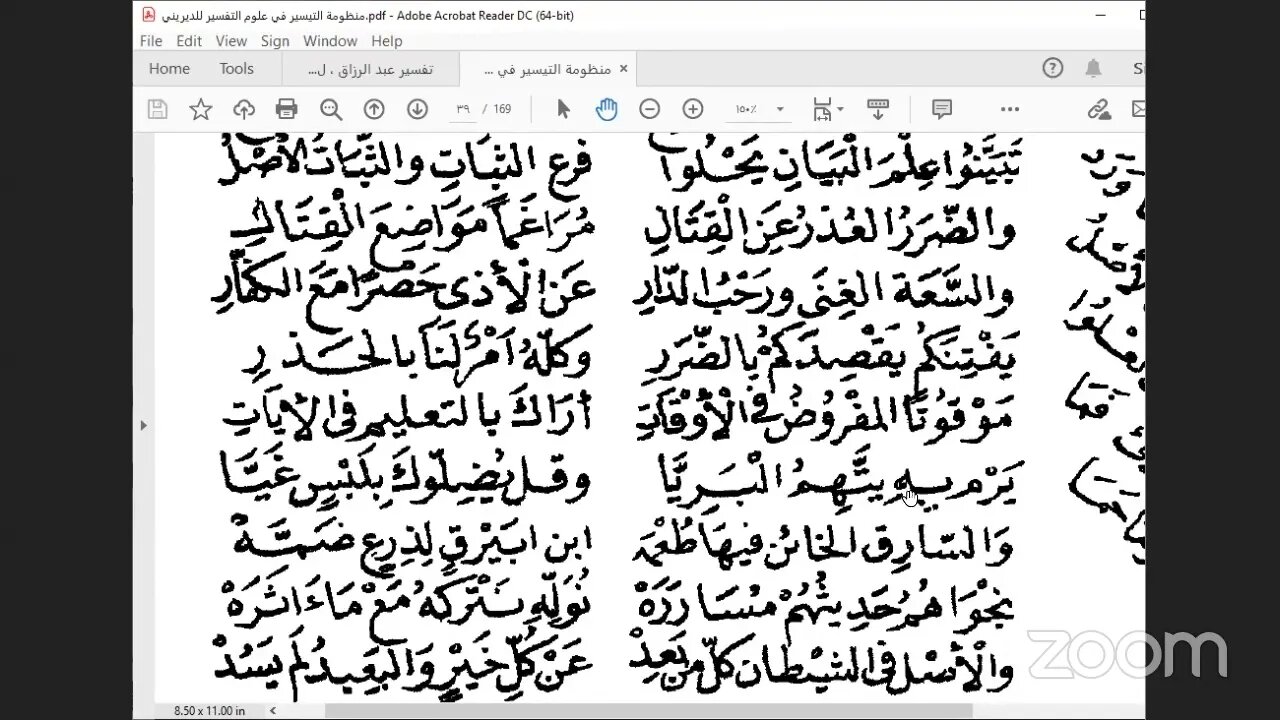
Task: Switch to Tools tab
Action: [237, 68]
